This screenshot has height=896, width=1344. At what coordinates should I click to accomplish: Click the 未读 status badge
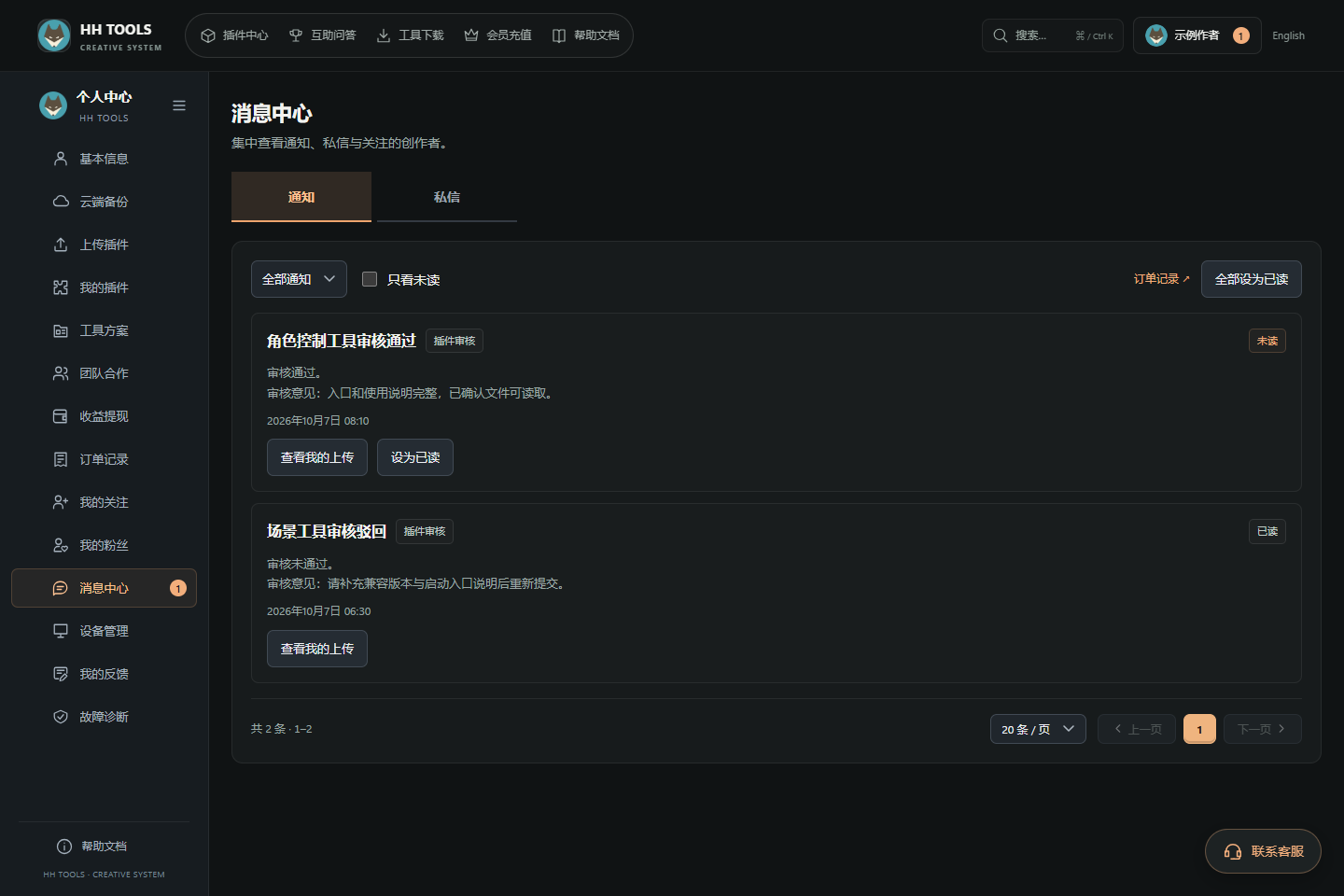1267,341
